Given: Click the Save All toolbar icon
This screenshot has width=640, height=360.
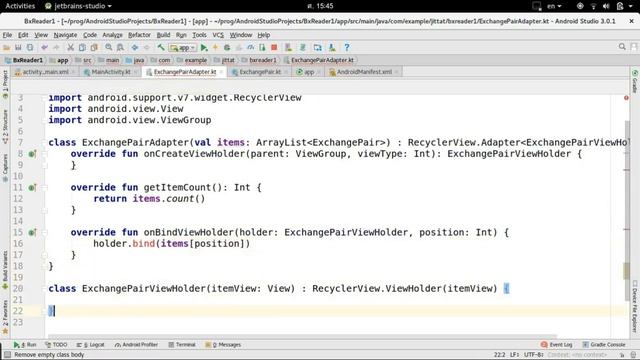Looking at the screenshot, I should point(18,47).
